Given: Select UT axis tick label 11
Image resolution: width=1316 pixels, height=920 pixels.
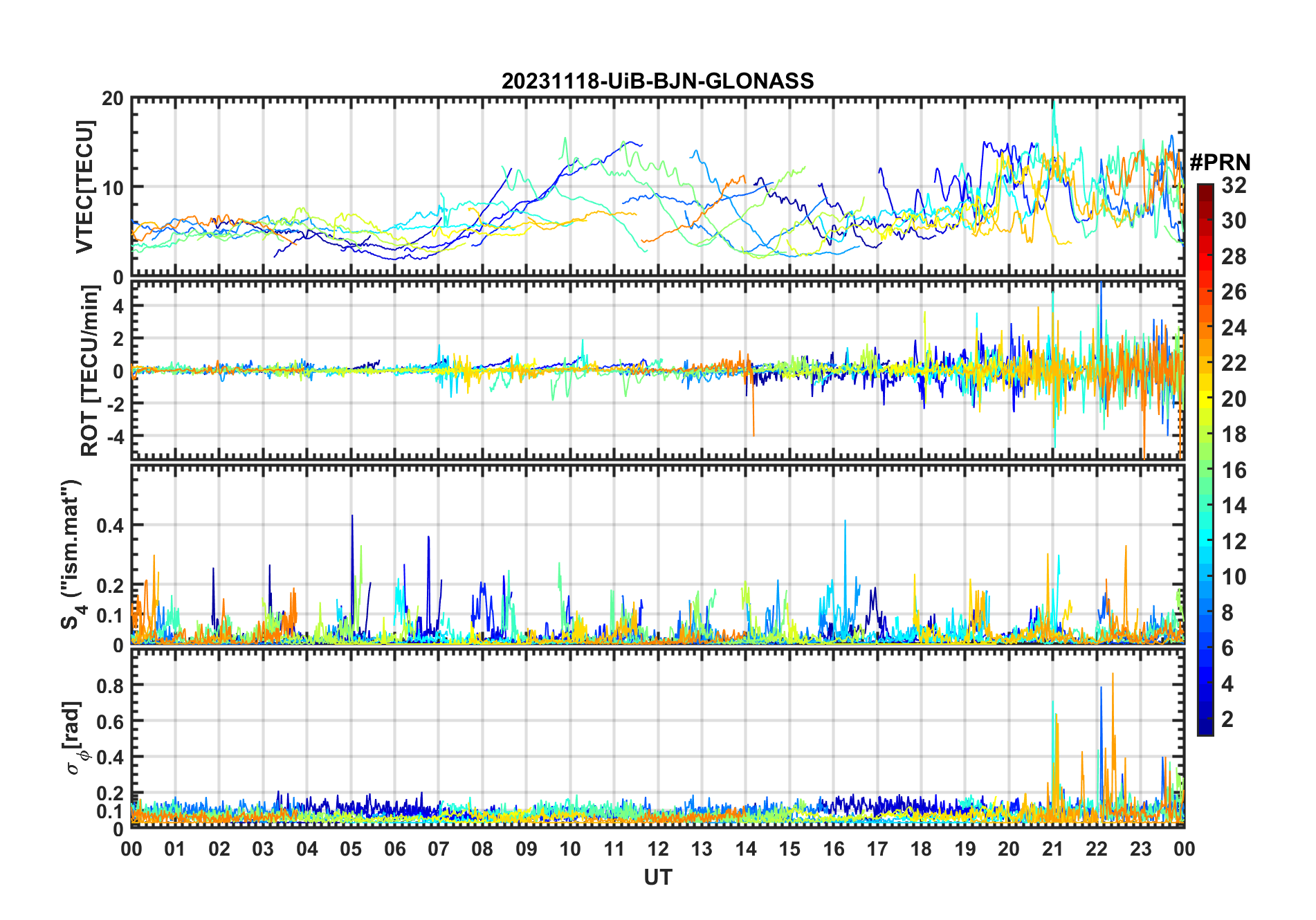Looking at the screenshot, I should pyautogui.click(x=614, y=849).
